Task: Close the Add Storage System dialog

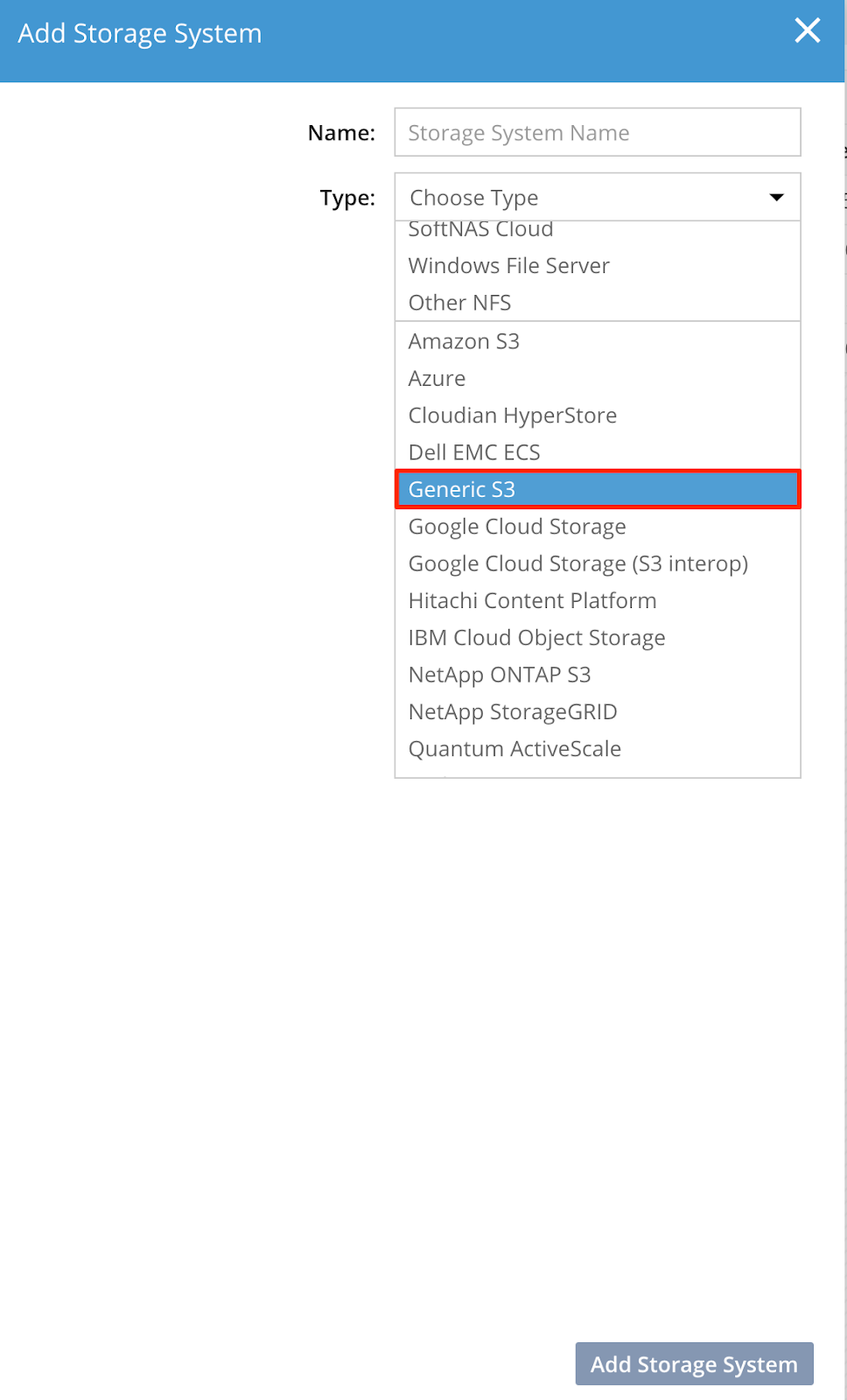Action: pyautogui.click(x=807, y=31)
